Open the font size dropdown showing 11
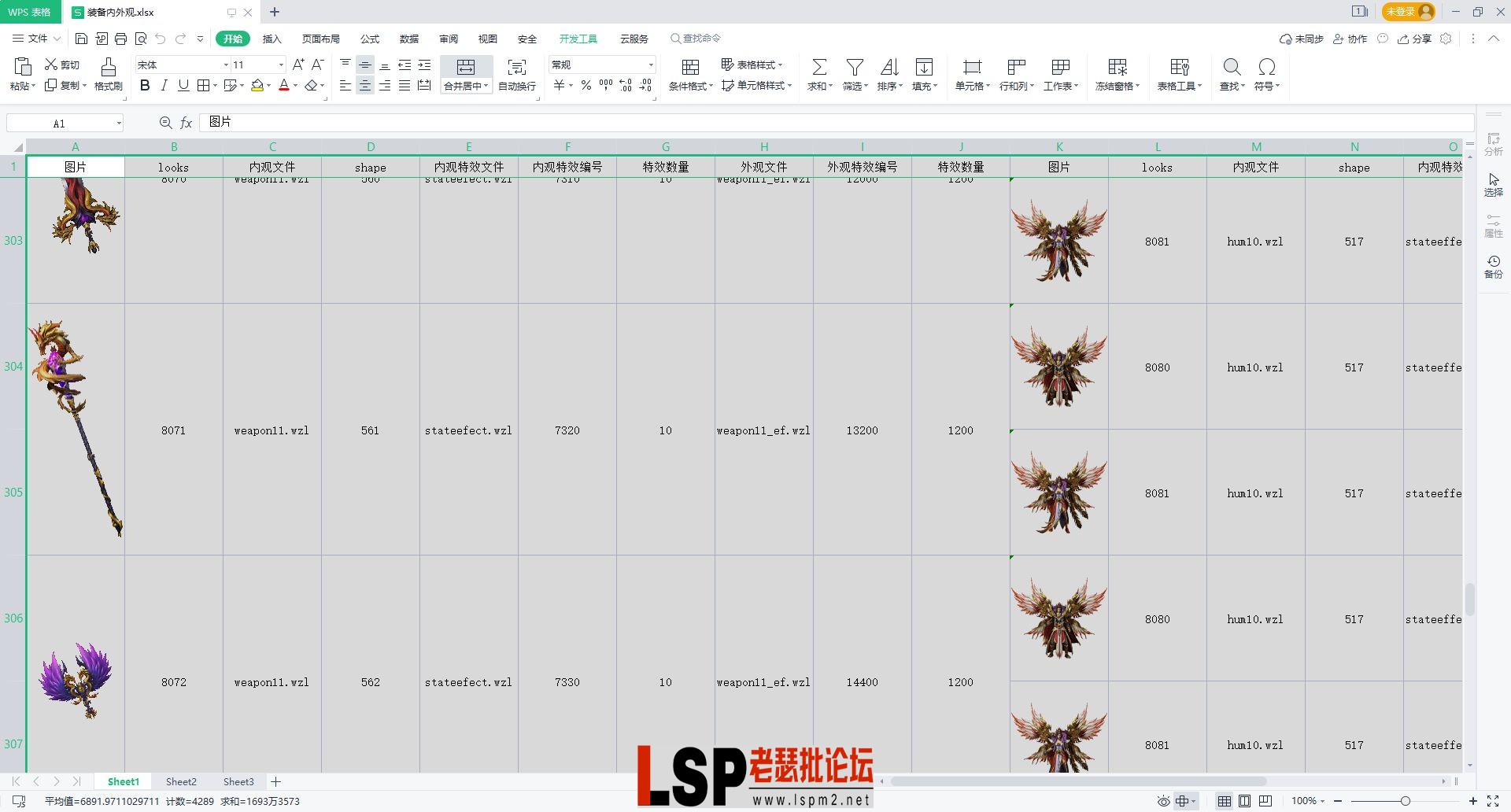The height and width of the screenshot is (812, 1511). coord(281,65)
